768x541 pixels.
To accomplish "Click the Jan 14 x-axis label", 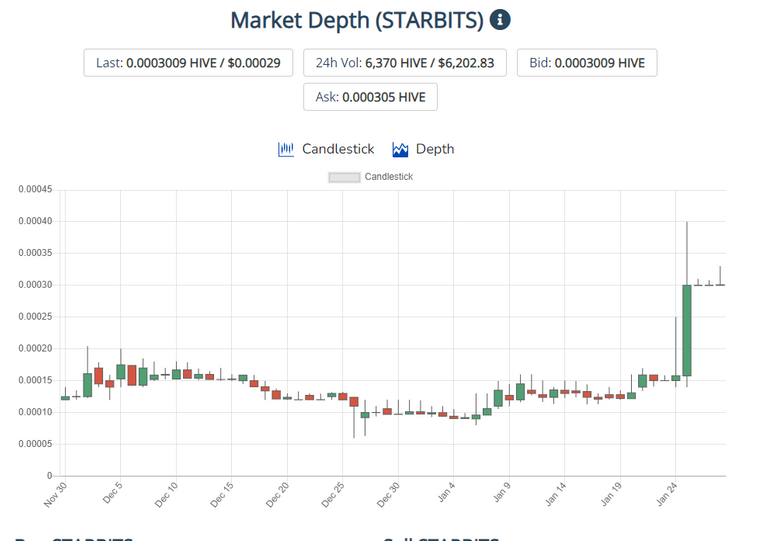I will click(555, 494).
